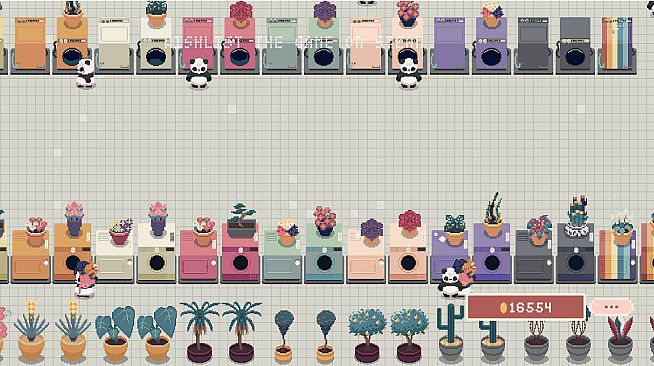The width and height of the screenshot is (654, 366).
Task: Pick the snake plant atop the purple washer
Action: [493, 214]
